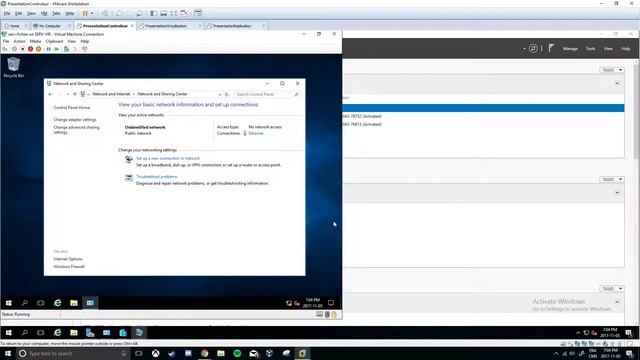Toggle the VMware library sidebar view icon
640x360 pixels.
(x=154, y=13)
